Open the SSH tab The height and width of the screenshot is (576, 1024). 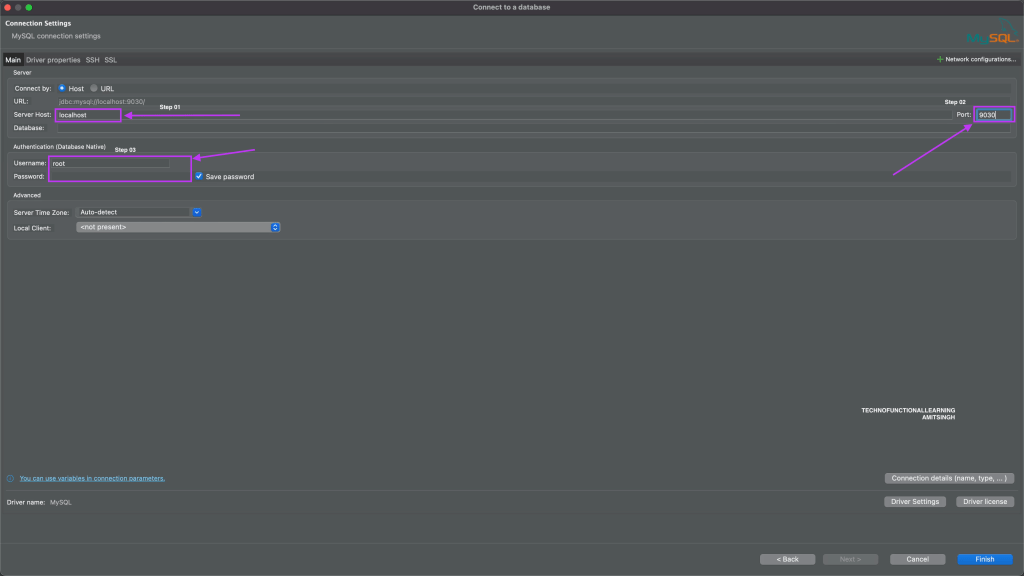(x=92, y=60)
